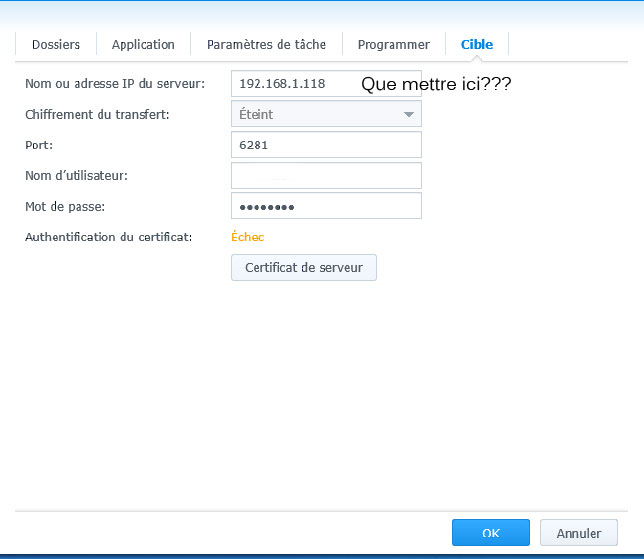Select the Mot de passe field
Image resolution: width=644 pixels, height=559 pixels.
[x=326, y=206]
